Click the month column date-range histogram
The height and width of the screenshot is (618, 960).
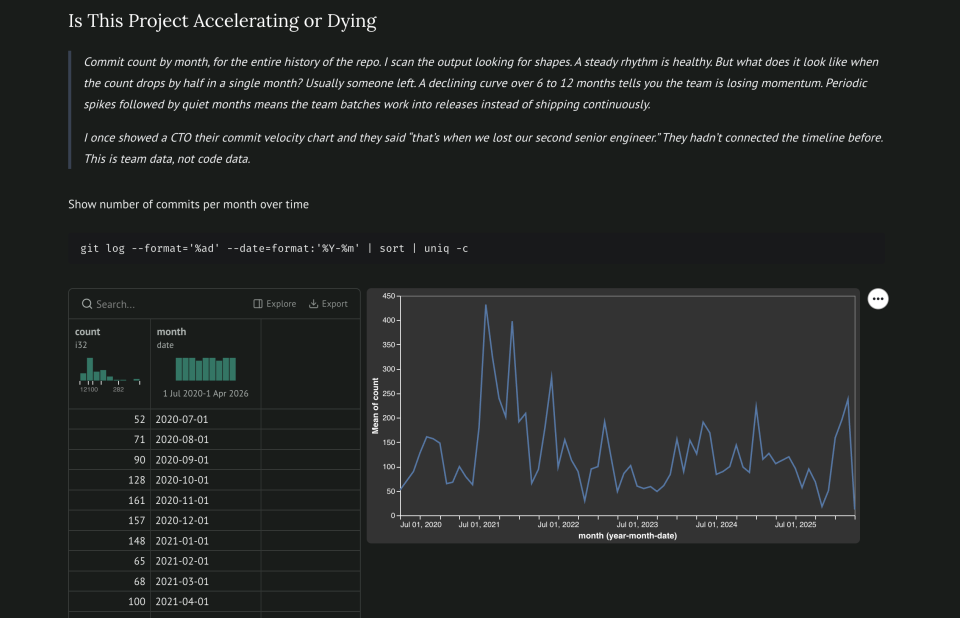pos(206,369)
